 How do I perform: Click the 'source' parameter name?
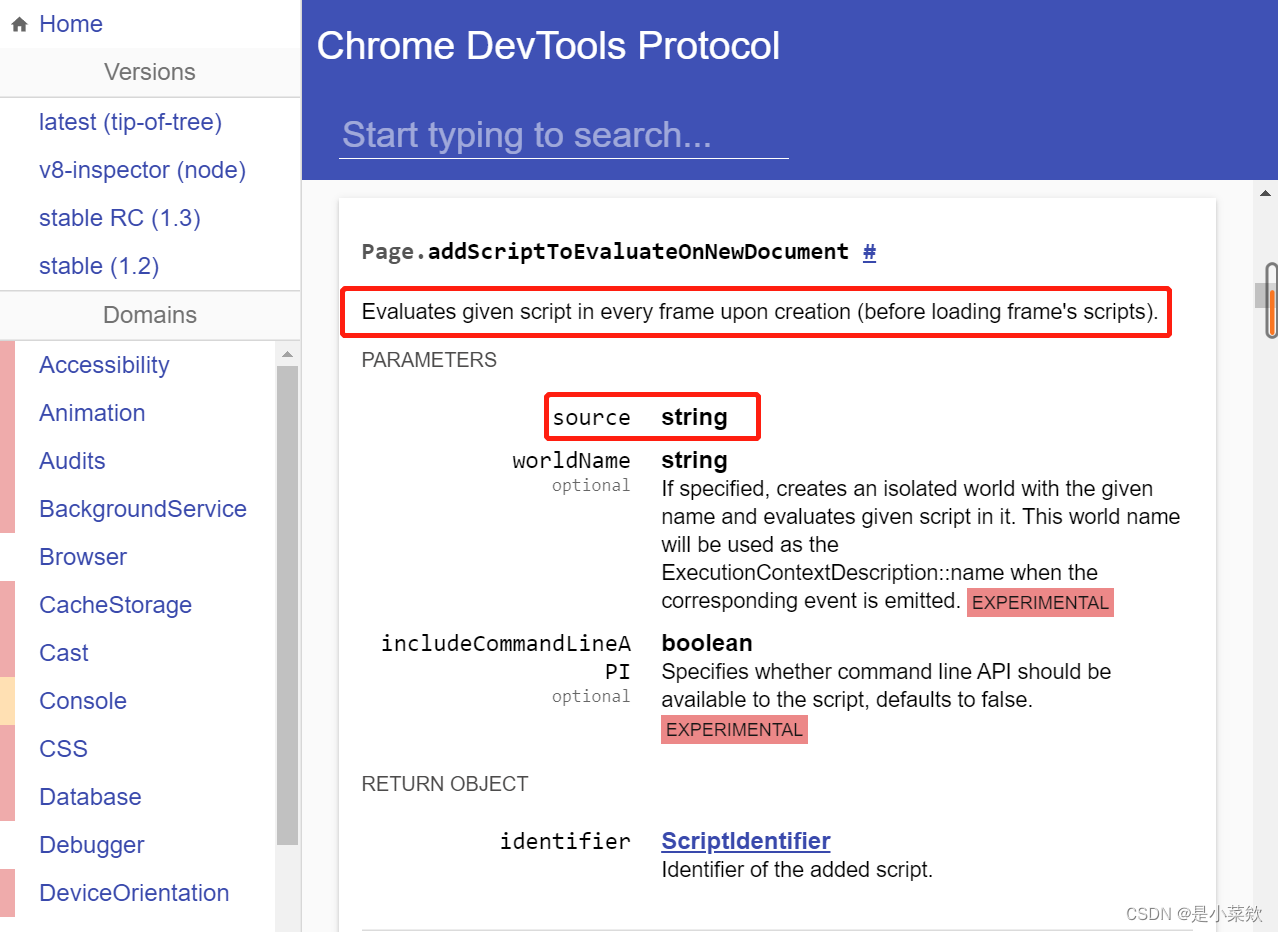pos(591,418)
